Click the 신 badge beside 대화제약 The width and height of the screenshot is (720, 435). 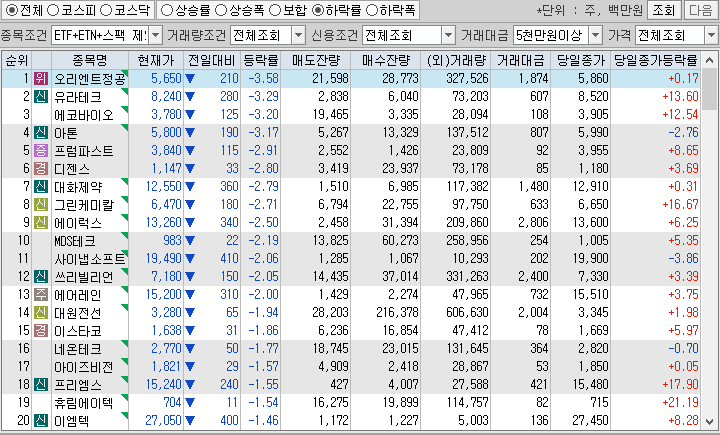pyautogui.click(x=41, y=186)
